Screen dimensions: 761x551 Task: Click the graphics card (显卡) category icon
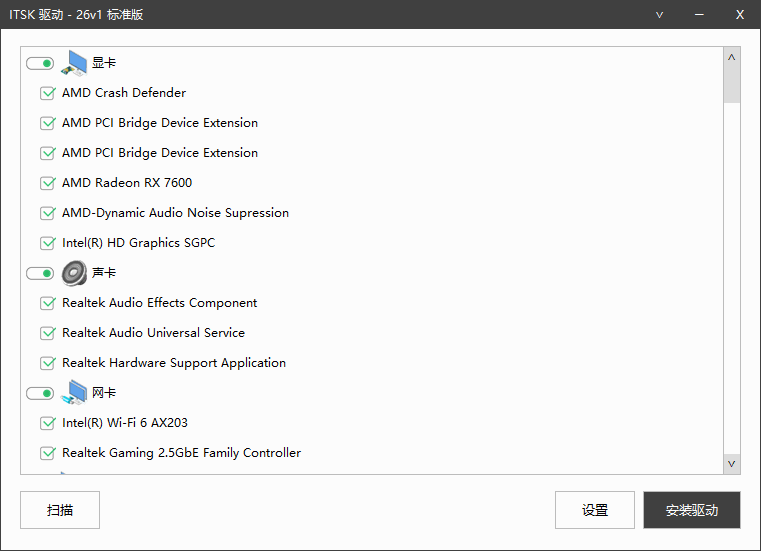tap(75, 63)
